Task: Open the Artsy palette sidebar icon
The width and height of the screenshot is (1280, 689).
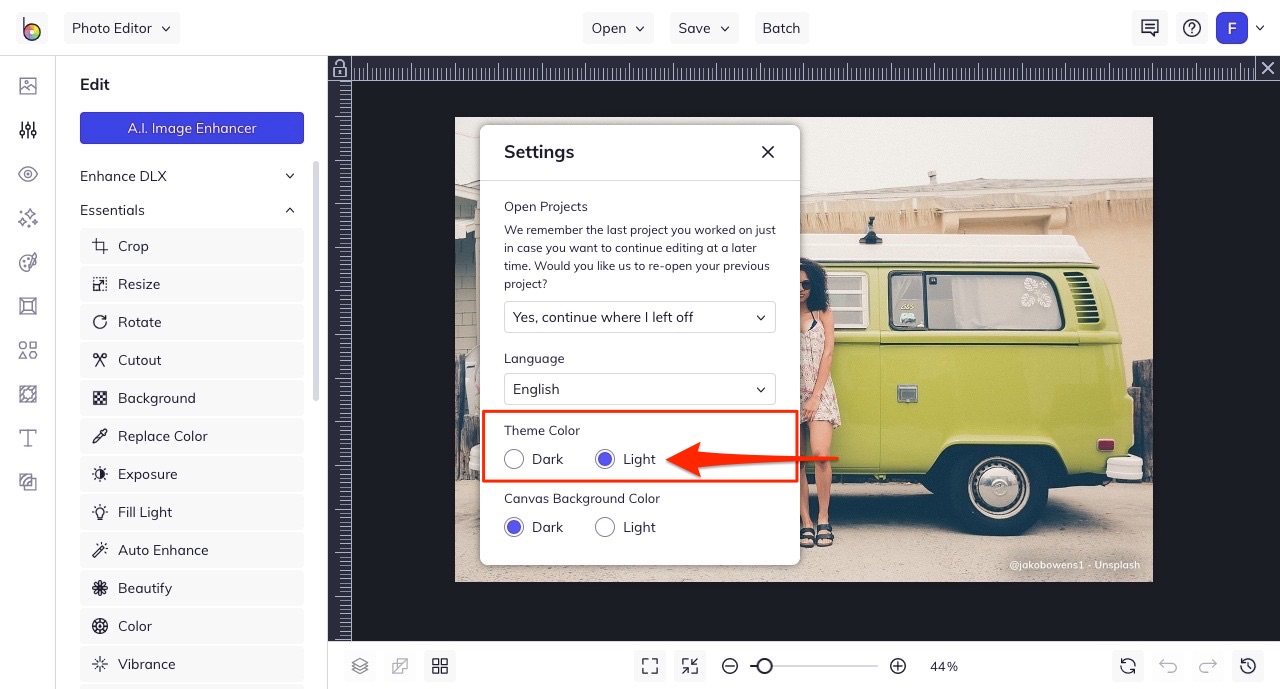Action: [x=28, y=262]
